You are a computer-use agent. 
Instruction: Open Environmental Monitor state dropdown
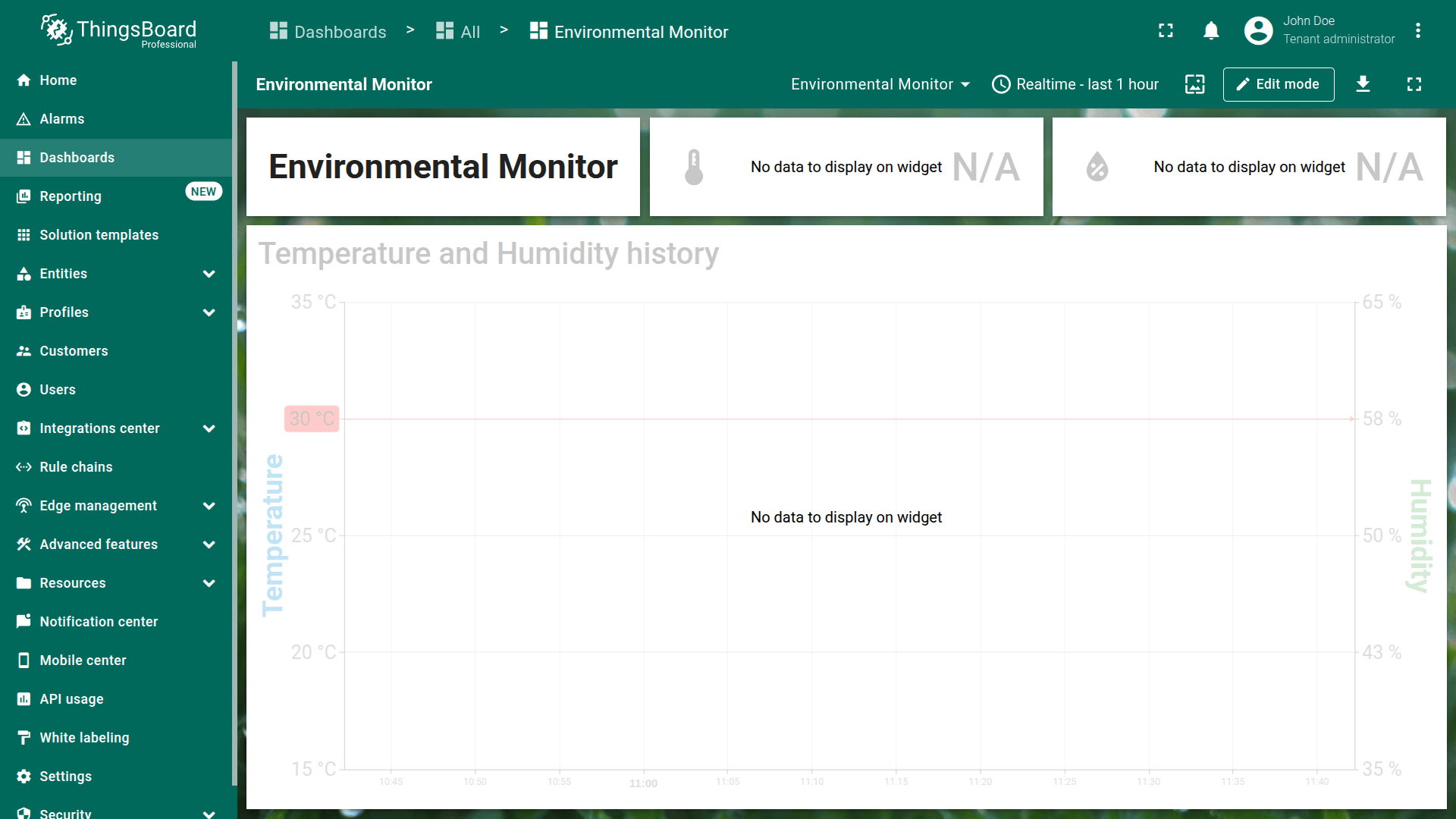click(880, 84)
